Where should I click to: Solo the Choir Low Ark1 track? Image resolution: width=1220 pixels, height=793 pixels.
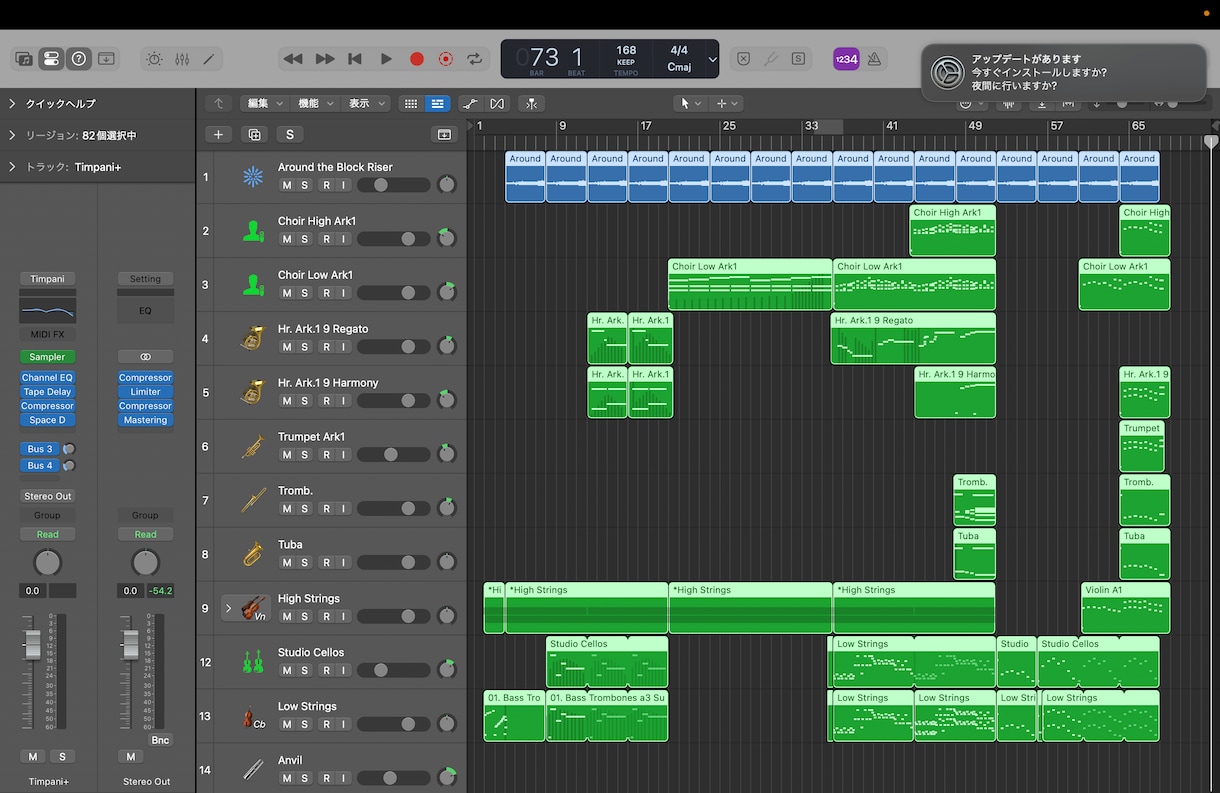point(305,293)
